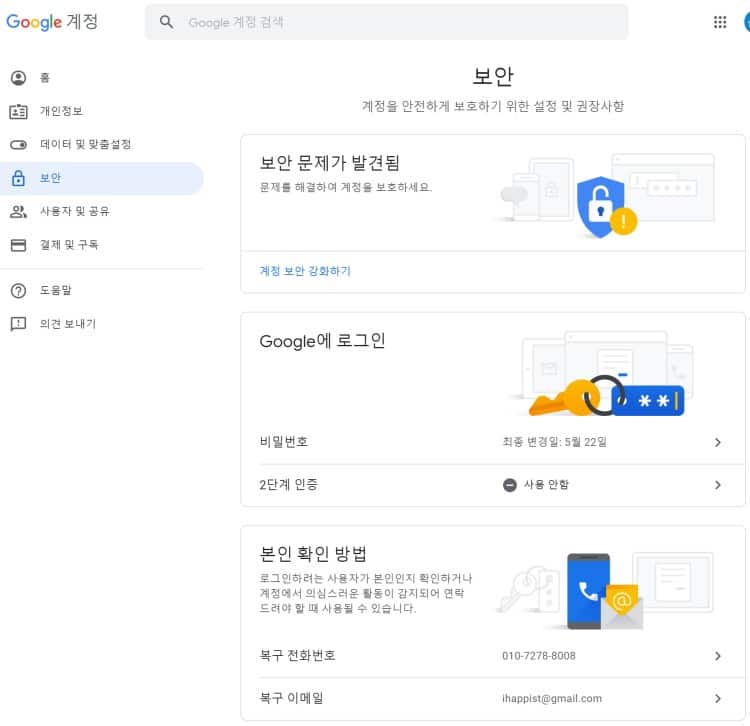Click the 결제 및 구독 card icon
Viewport: 750px width, 726px height.
point(18,244)
